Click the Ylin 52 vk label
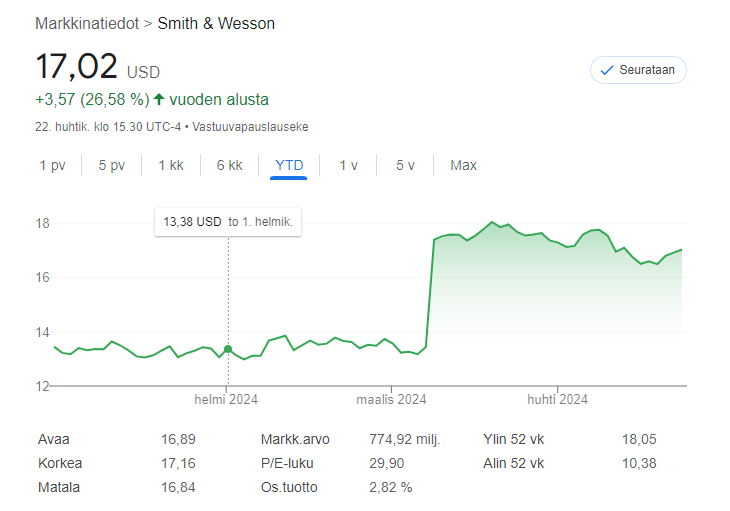This screenshot has width=730, height=511. click(x=514, y=439)
